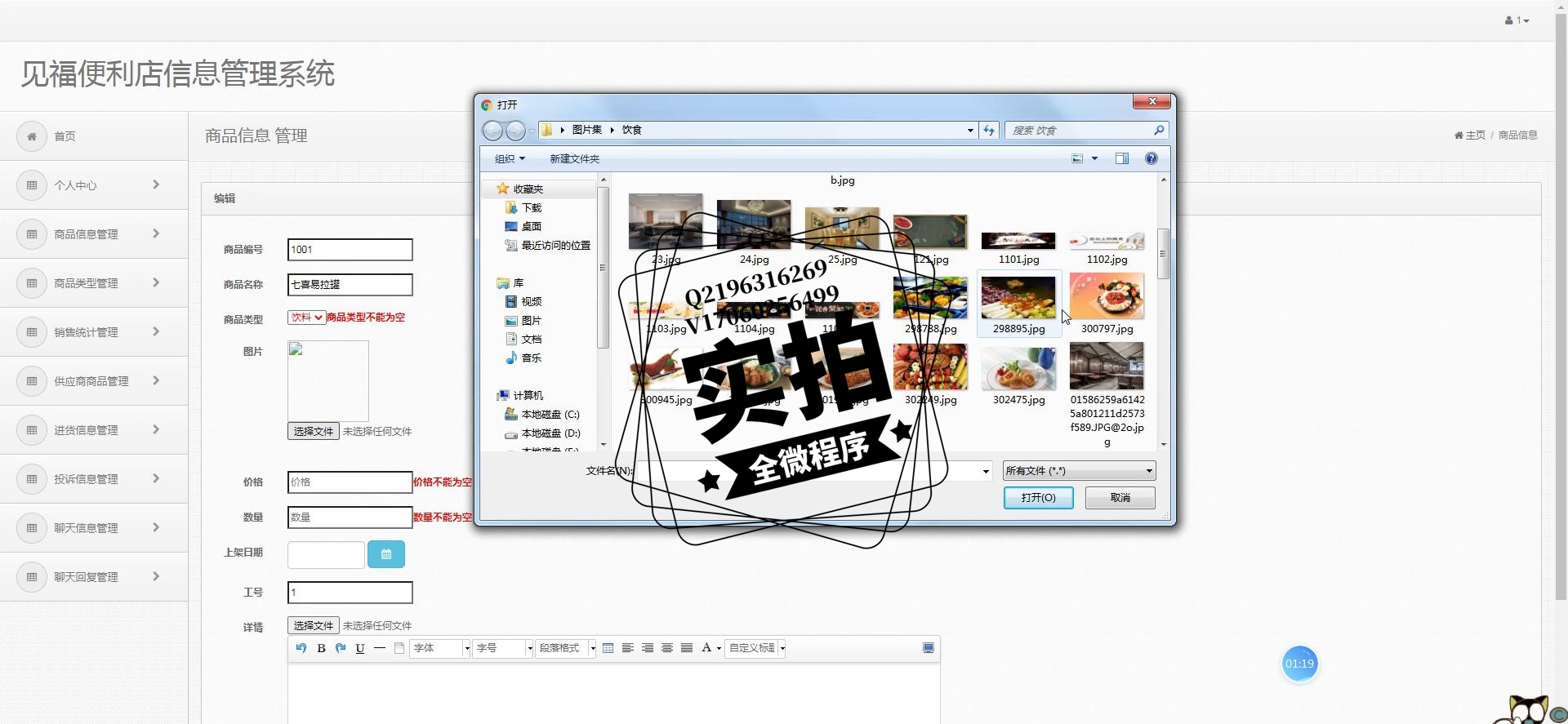The height and width of the screenshot is (724, 1568).
Task: Expand the file name history dropdown arrow
Action: [986, 471]
